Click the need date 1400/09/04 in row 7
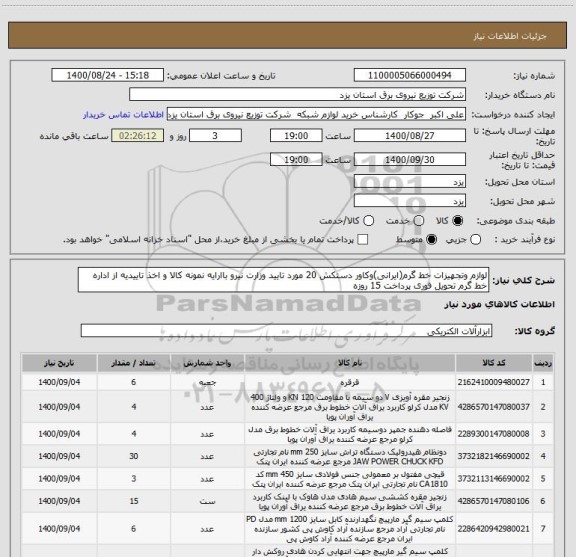This screenshot has height=557, width=576. click(59, 529)
